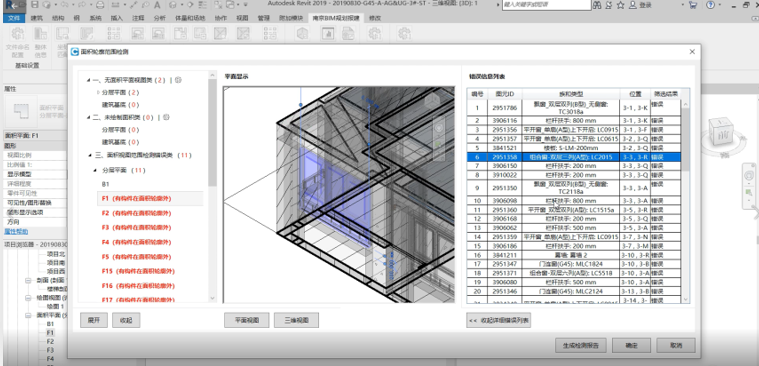Collapse the 面积平面 node in project browser
The height and width of the screenshot is (366, 759).
click(x=28, y=315)
